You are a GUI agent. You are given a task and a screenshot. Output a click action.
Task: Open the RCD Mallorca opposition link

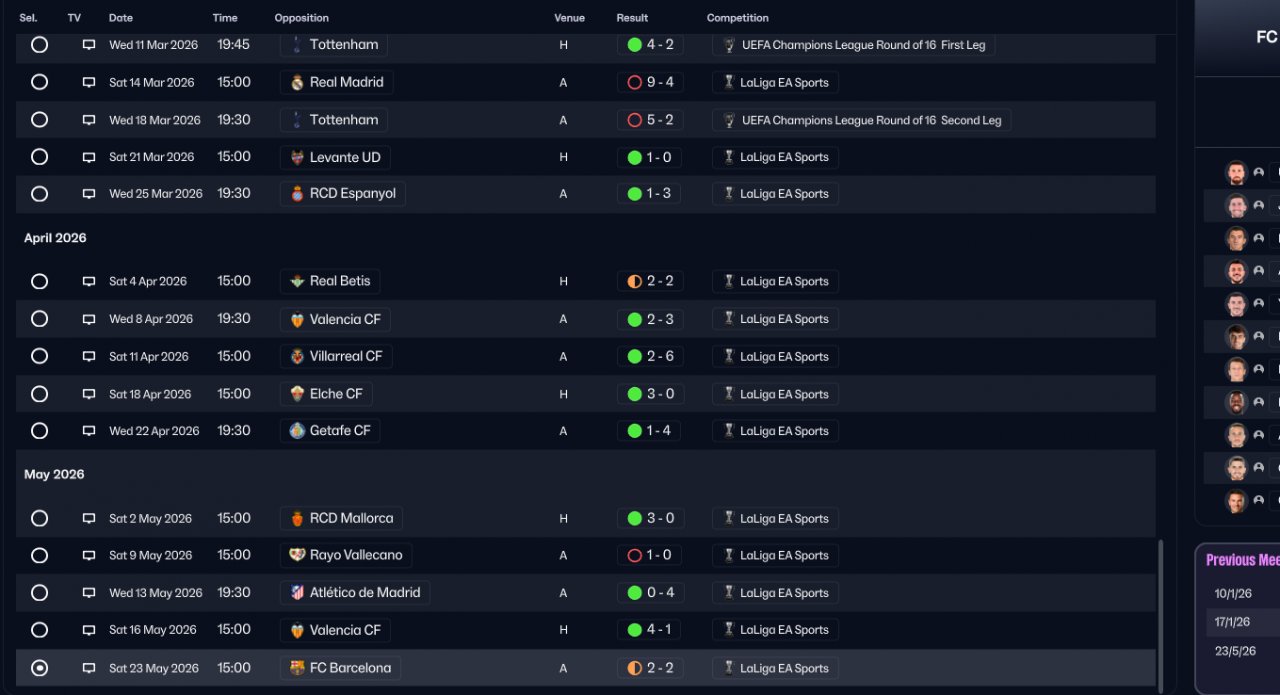[x=351, y=518]
